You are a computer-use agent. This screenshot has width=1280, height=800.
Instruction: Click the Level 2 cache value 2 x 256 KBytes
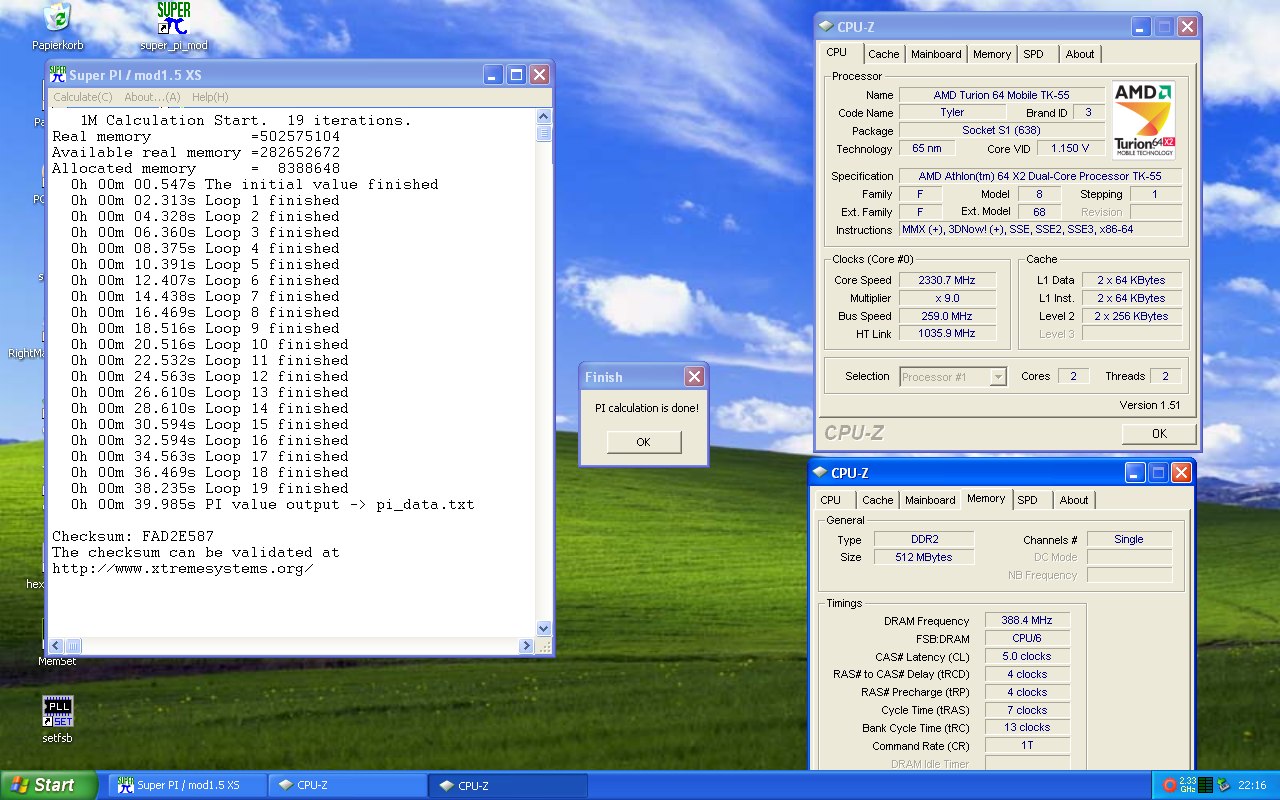[1131, 316]
